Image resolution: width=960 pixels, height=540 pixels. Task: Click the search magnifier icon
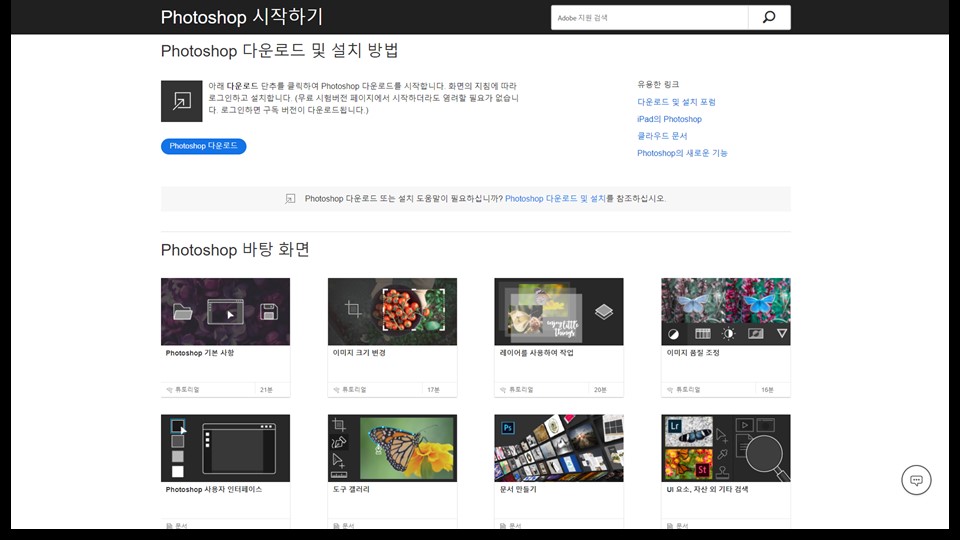769,17
